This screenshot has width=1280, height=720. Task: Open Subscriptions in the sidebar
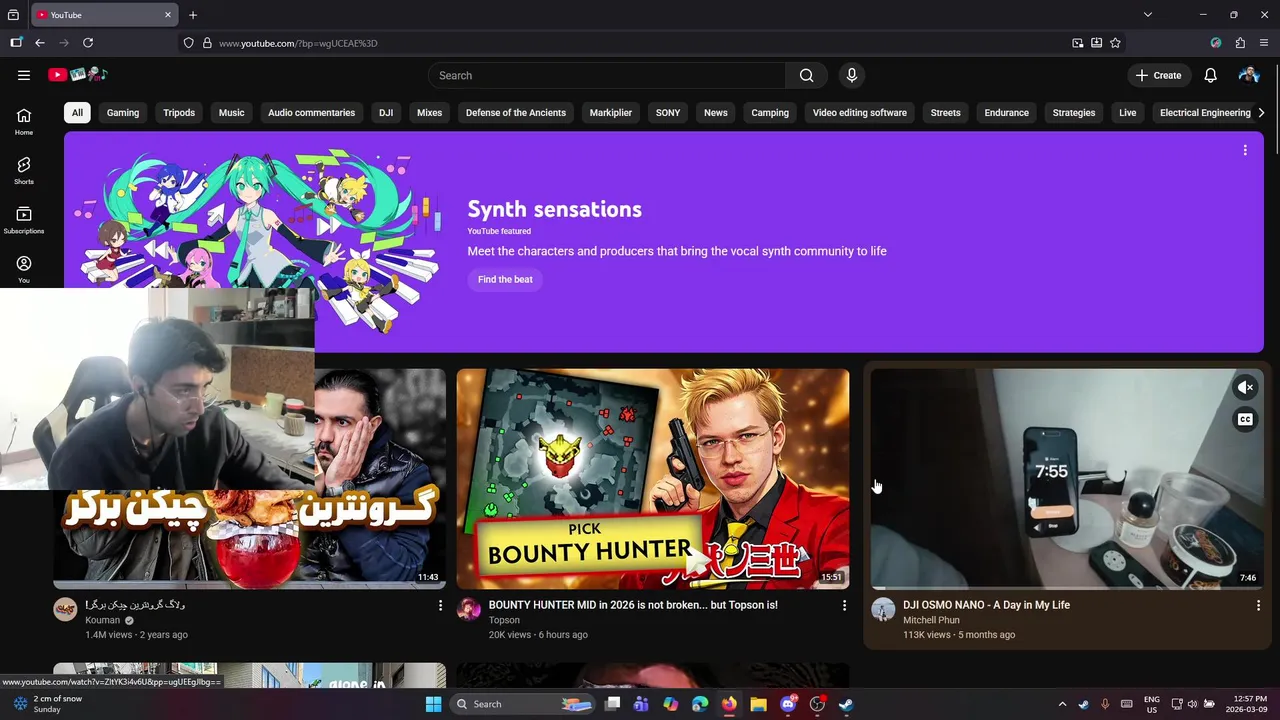coord(24,220)
